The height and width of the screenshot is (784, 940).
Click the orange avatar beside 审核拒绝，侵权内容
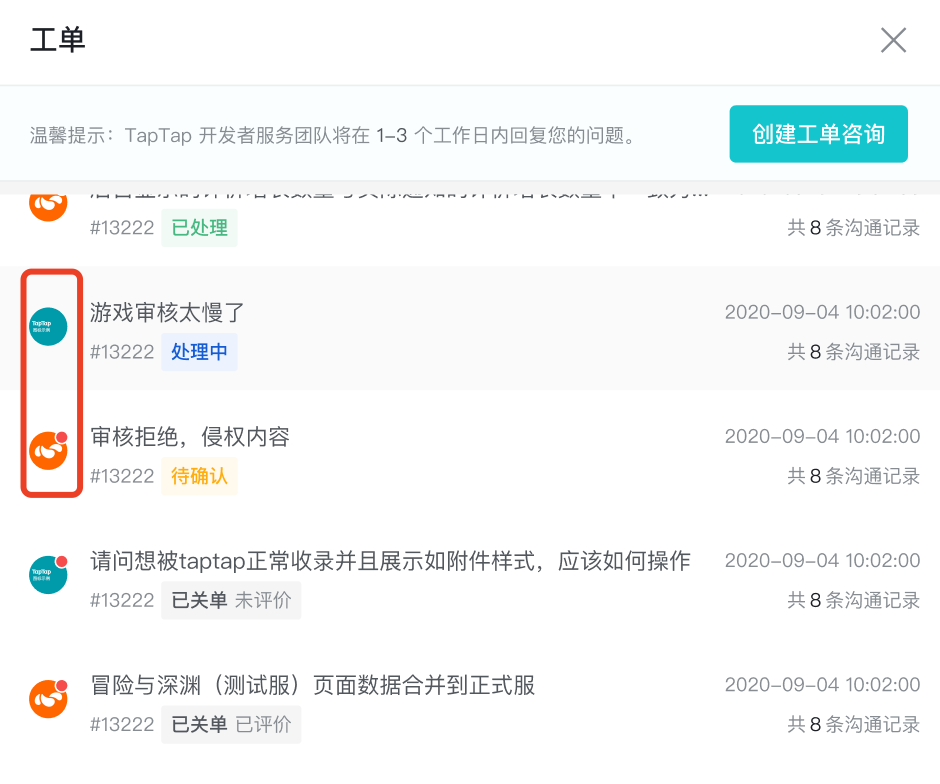pos(49,450)
